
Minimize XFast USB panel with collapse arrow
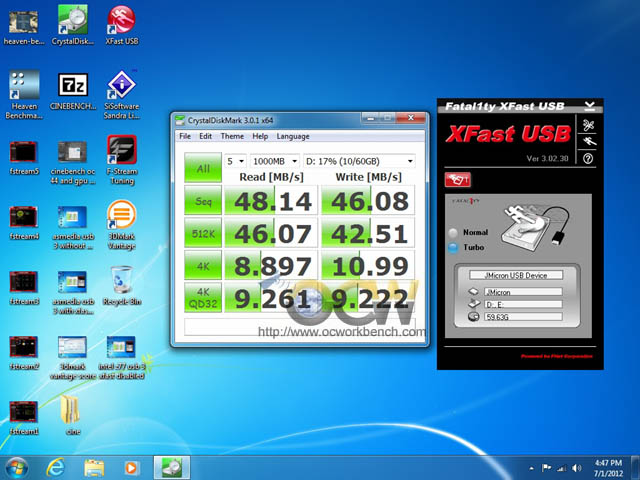coord(589,106)
